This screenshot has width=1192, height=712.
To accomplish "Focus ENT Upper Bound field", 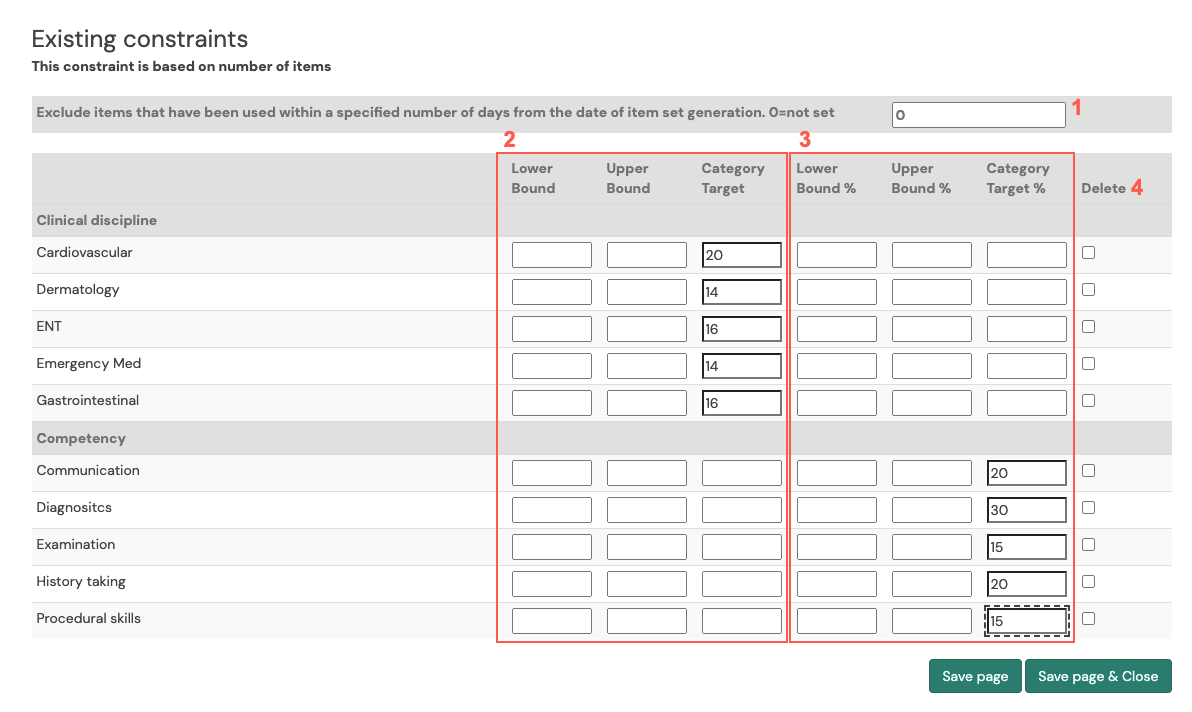I will pos(647,329).
